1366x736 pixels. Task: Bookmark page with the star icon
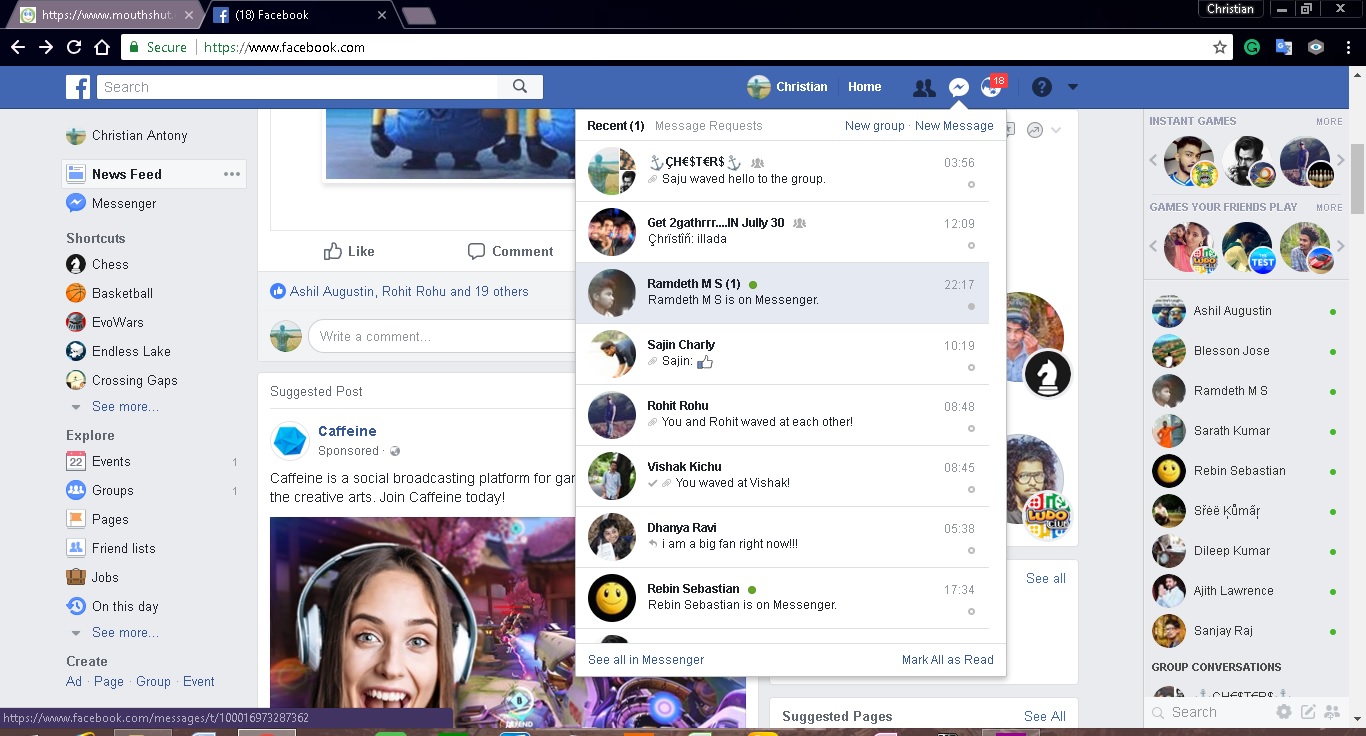1219,47
